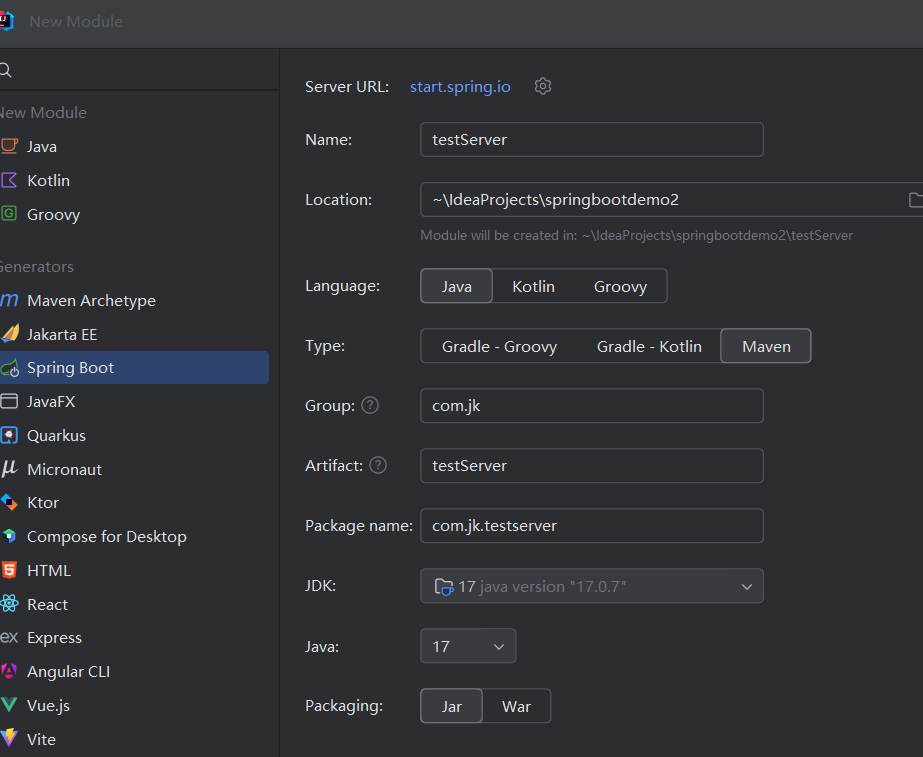Click the Package name field
923x757 pixels.
(592, 526)
